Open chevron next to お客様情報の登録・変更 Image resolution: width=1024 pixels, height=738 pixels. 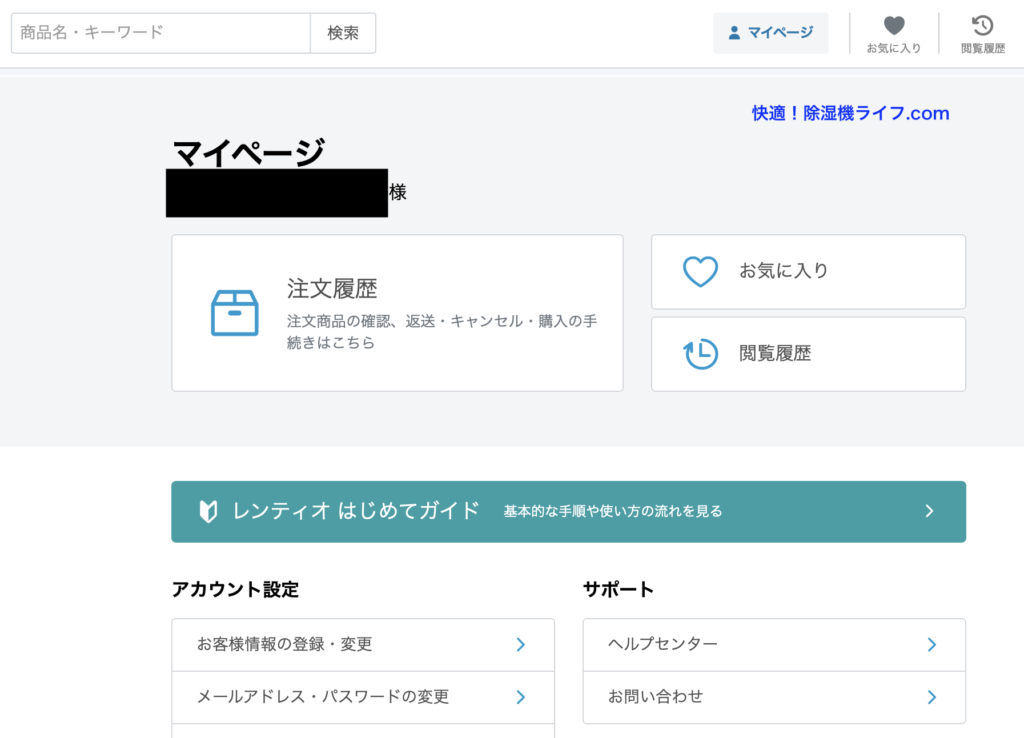point(520,645)
